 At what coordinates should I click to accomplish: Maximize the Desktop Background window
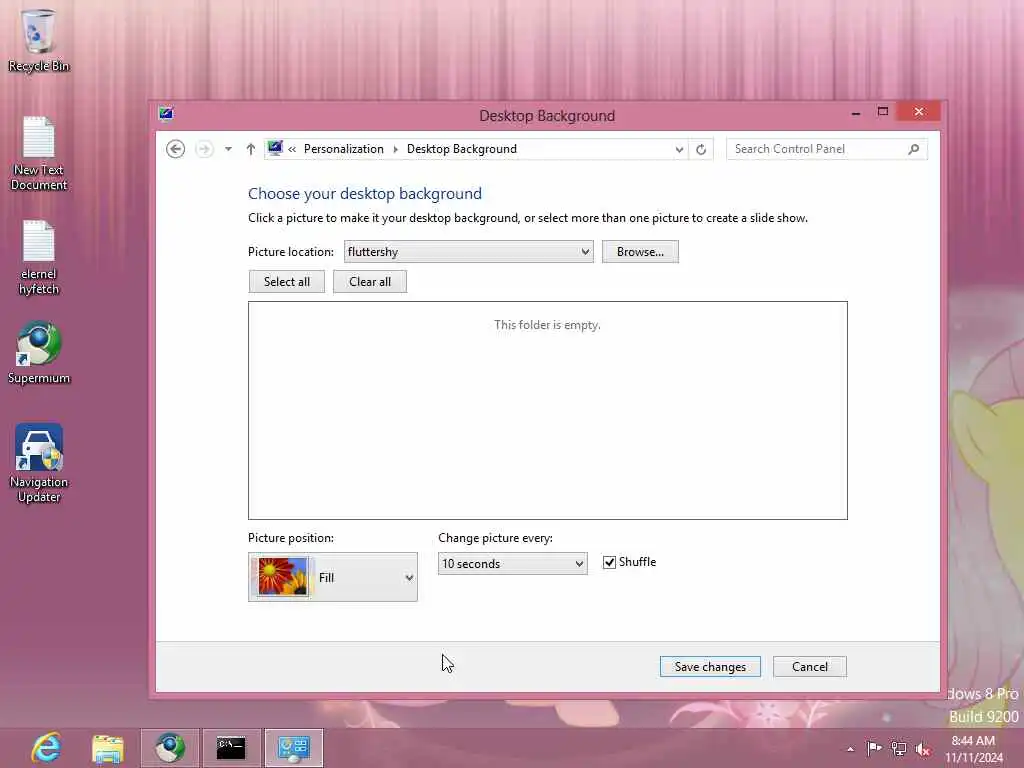click(882, 112)
